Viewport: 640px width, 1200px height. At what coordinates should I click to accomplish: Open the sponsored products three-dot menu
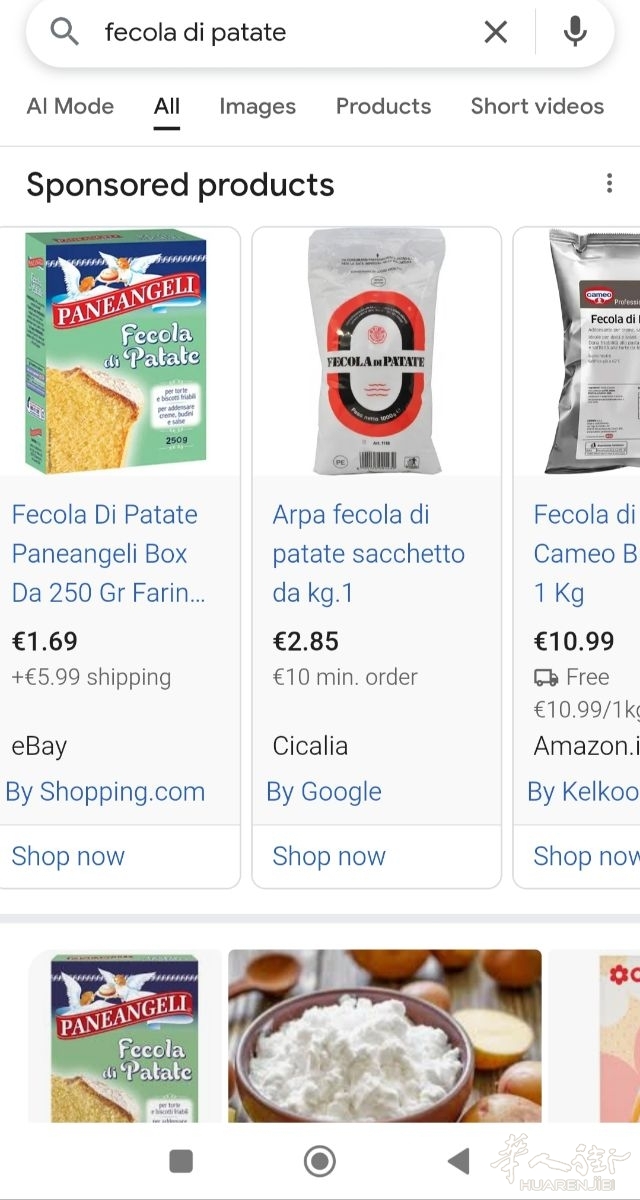click(609, 184)
